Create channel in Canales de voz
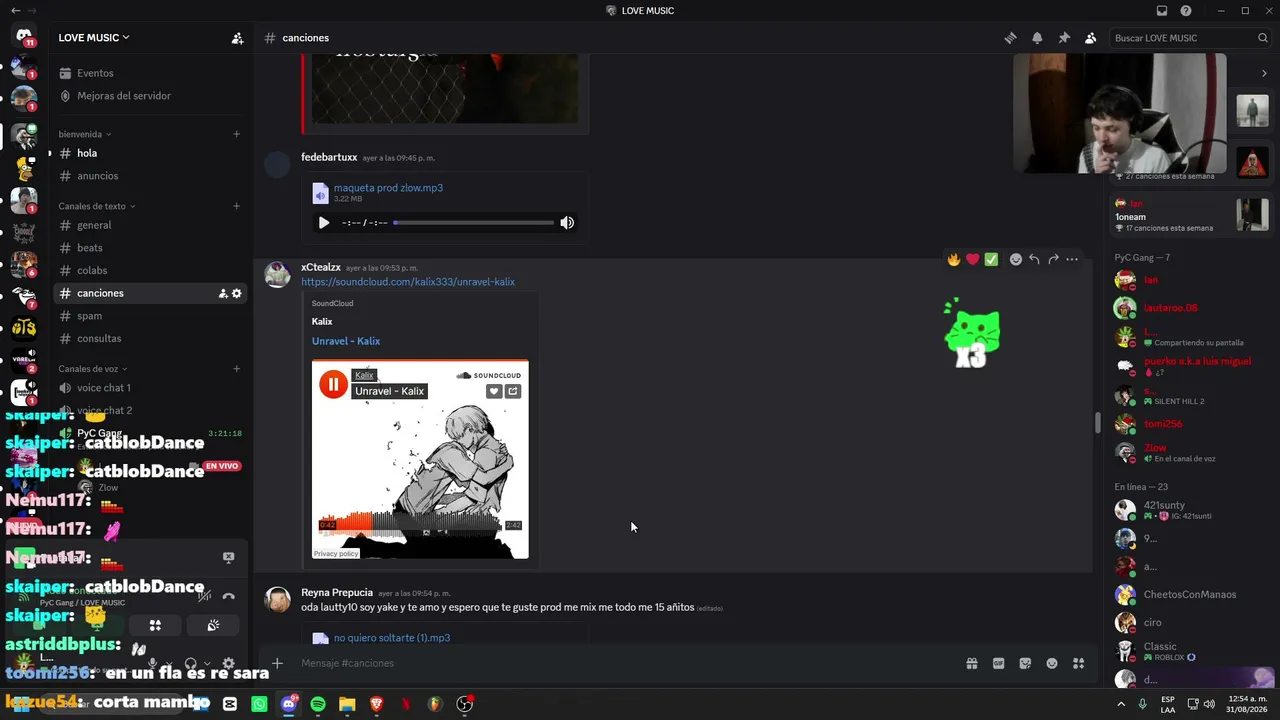Viewport: 1280px width, 720px height. (x=237, y=369)
